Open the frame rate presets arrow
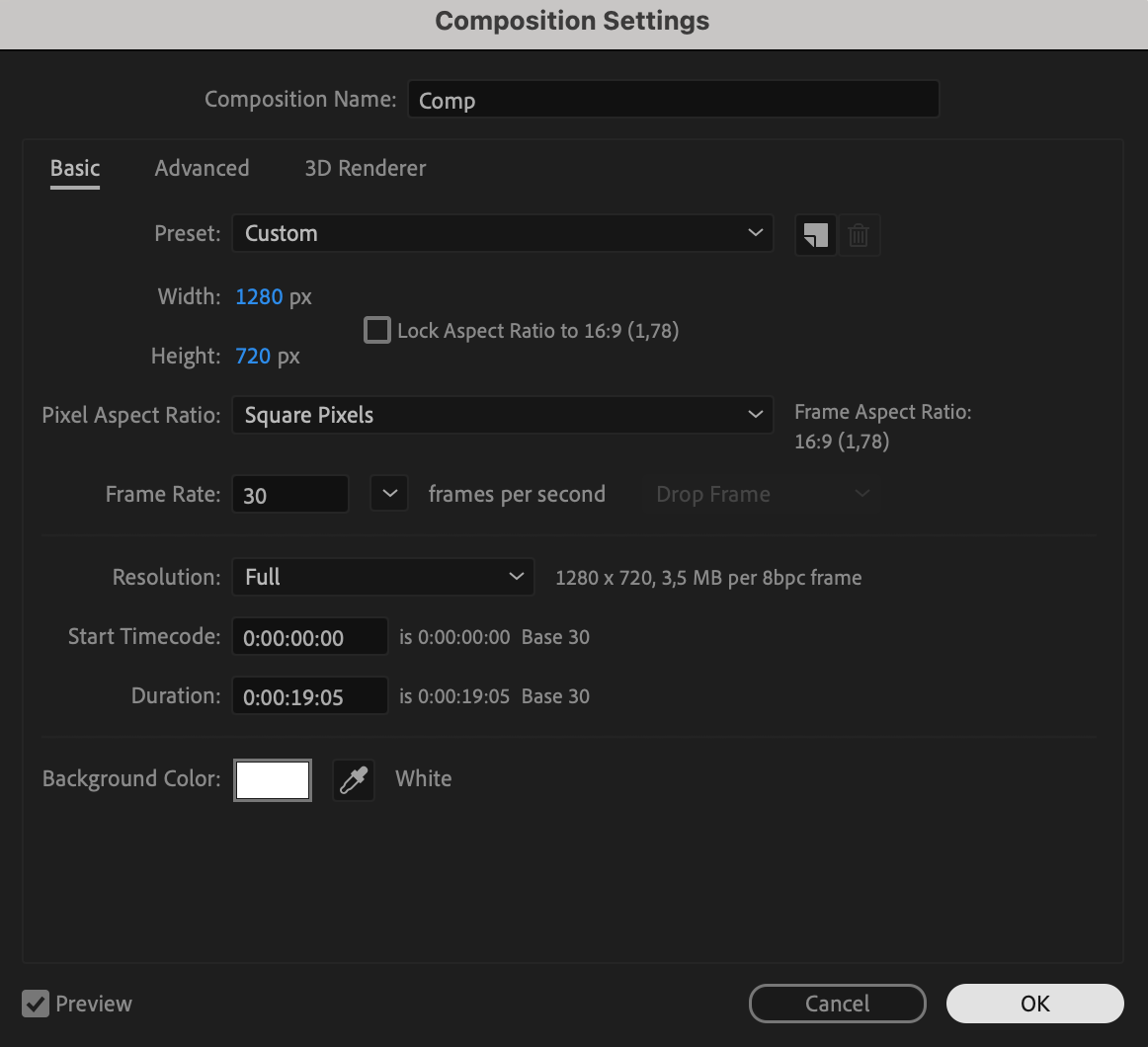This screenshot has width=1148, height=1047. click(389, 494)
